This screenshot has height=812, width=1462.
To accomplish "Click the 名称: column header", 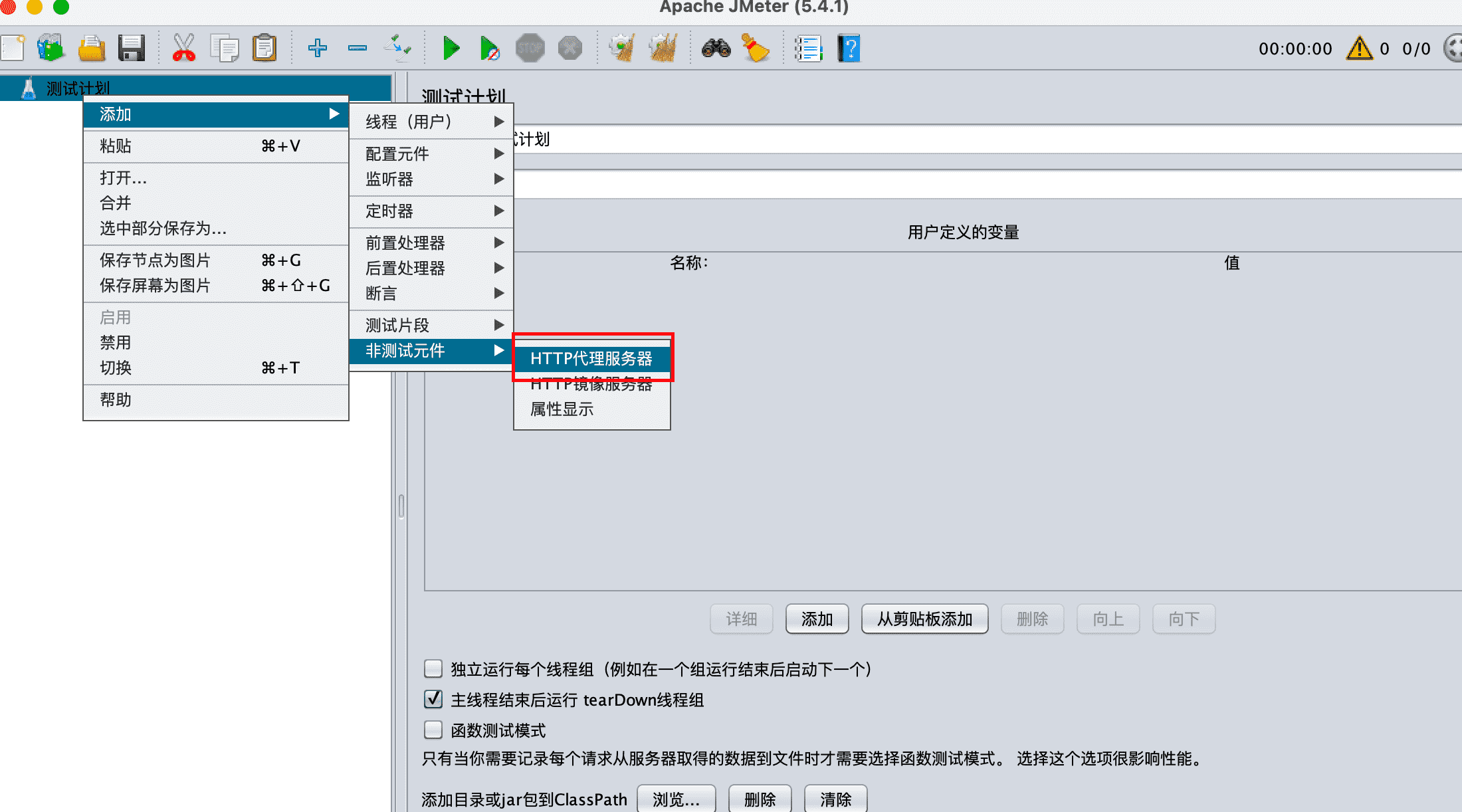I will pos(688,262).
